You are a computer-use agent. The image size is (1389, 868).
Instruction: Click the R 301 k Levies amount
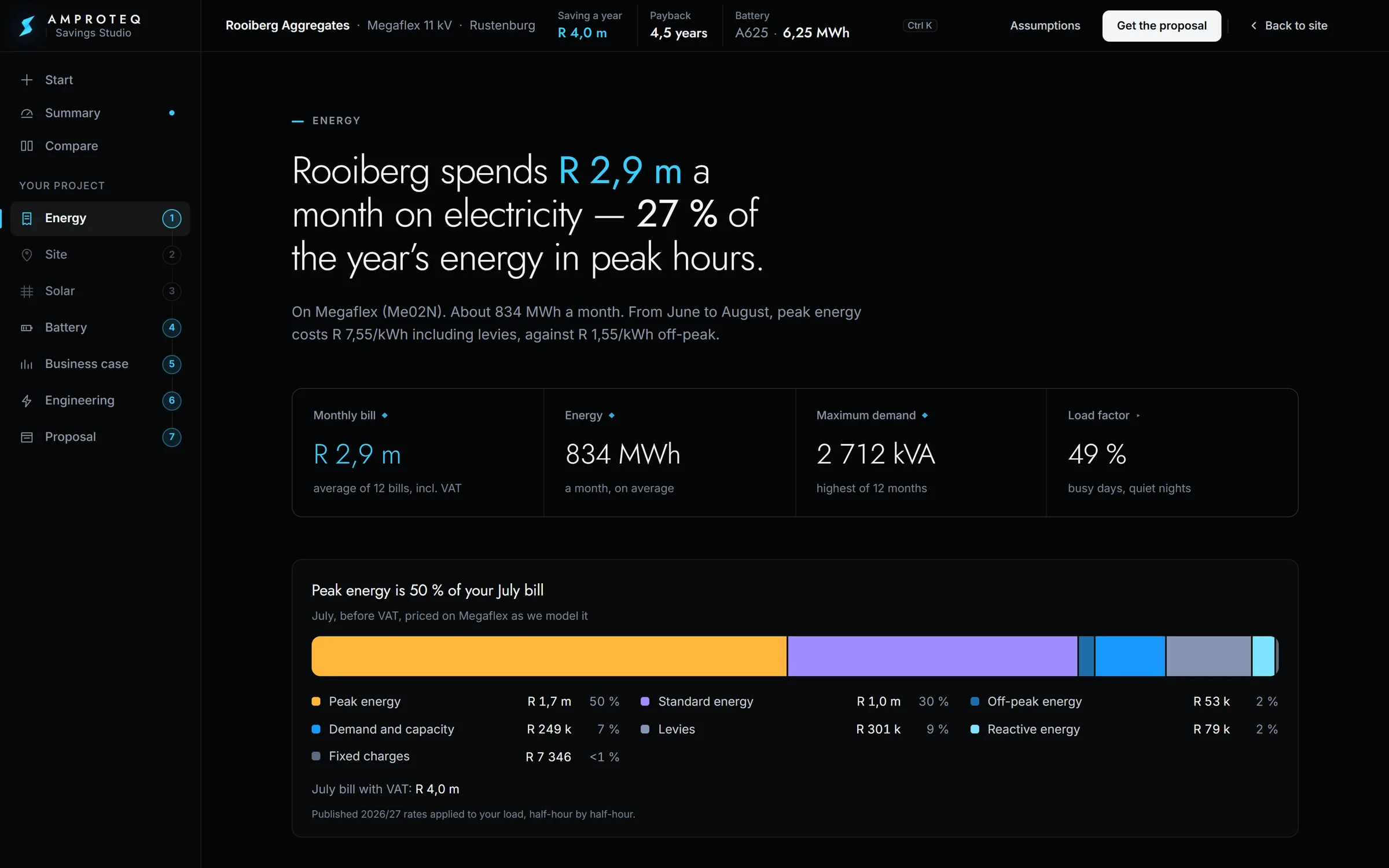click(x=878, y=729)
